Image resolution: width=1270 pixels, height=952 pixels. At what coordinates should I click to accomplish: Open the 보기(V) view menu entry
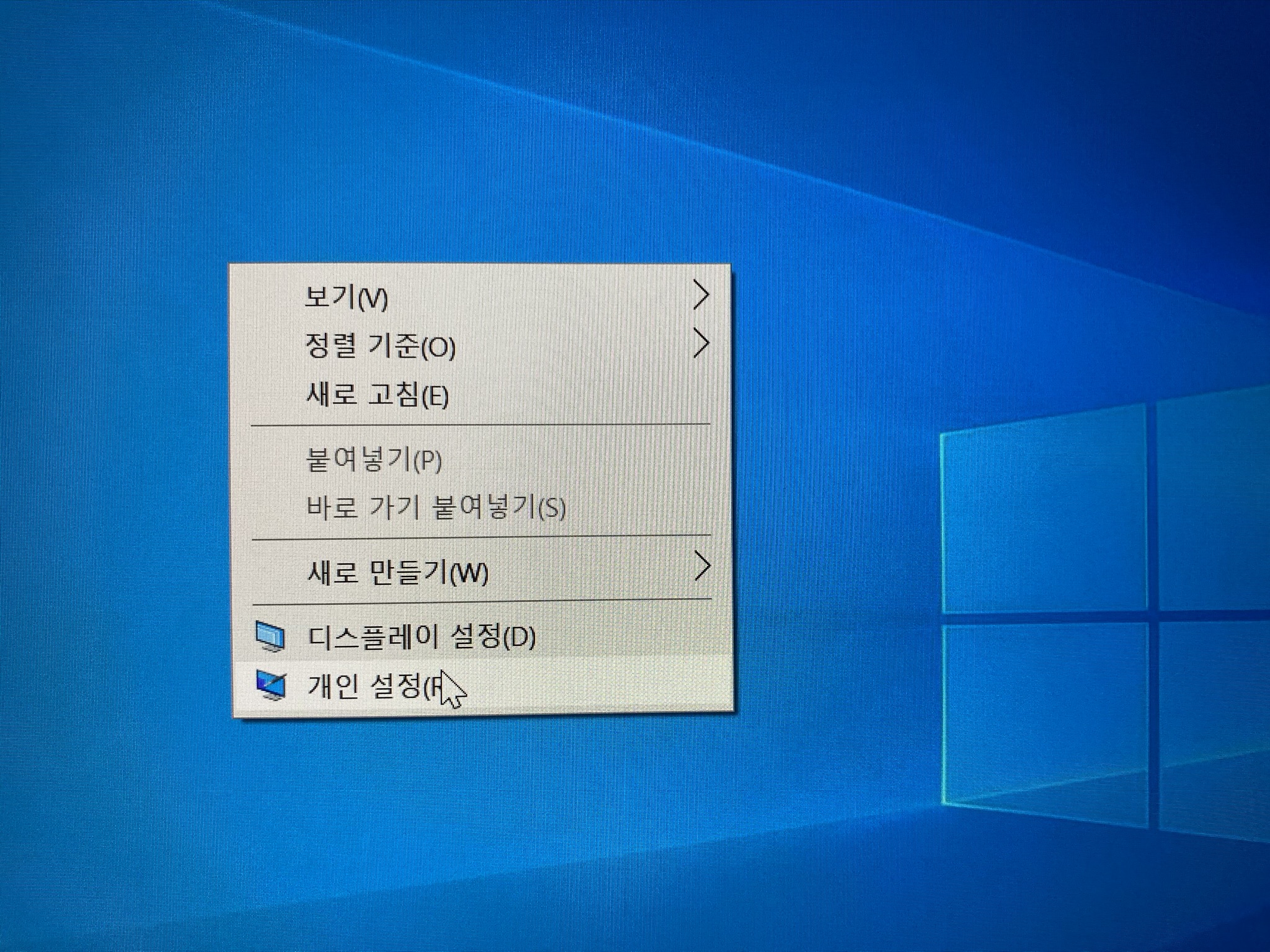pos(347,298)
